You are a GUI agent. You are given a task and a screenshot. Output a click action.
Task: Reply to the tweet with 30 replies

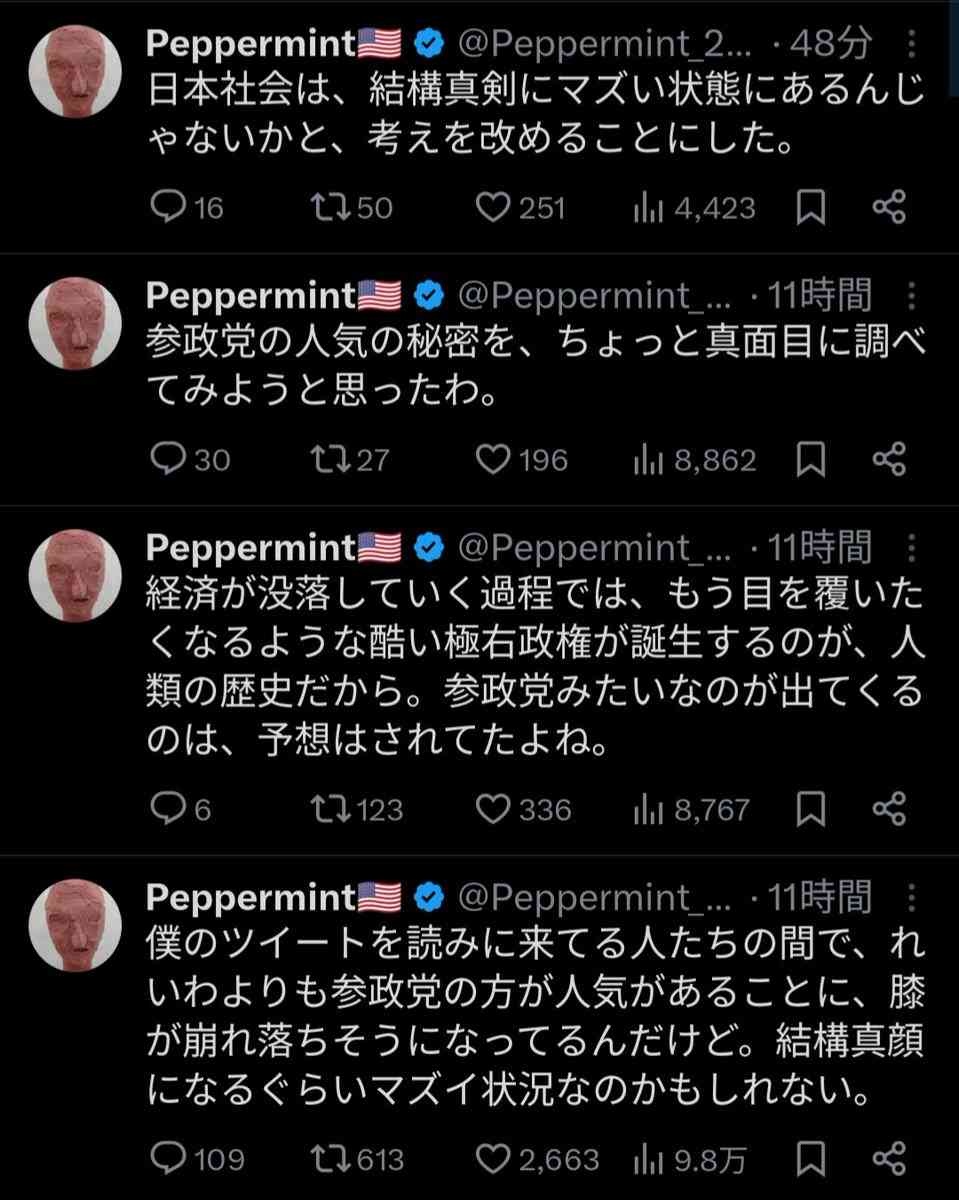(x=163, y=459)
